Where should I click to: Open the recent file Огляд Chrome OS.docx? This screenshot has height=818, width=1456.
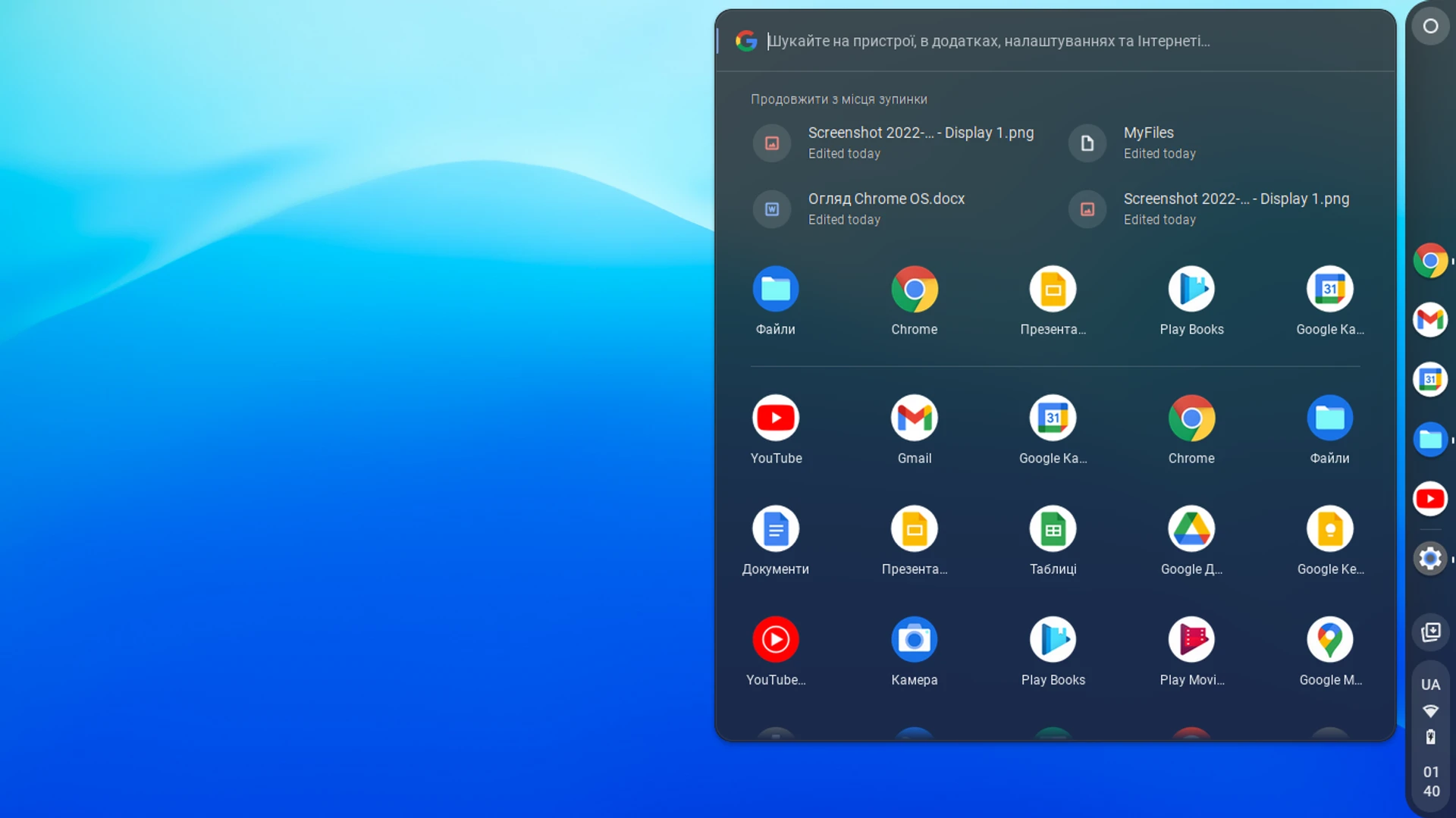tap(886, 199)
